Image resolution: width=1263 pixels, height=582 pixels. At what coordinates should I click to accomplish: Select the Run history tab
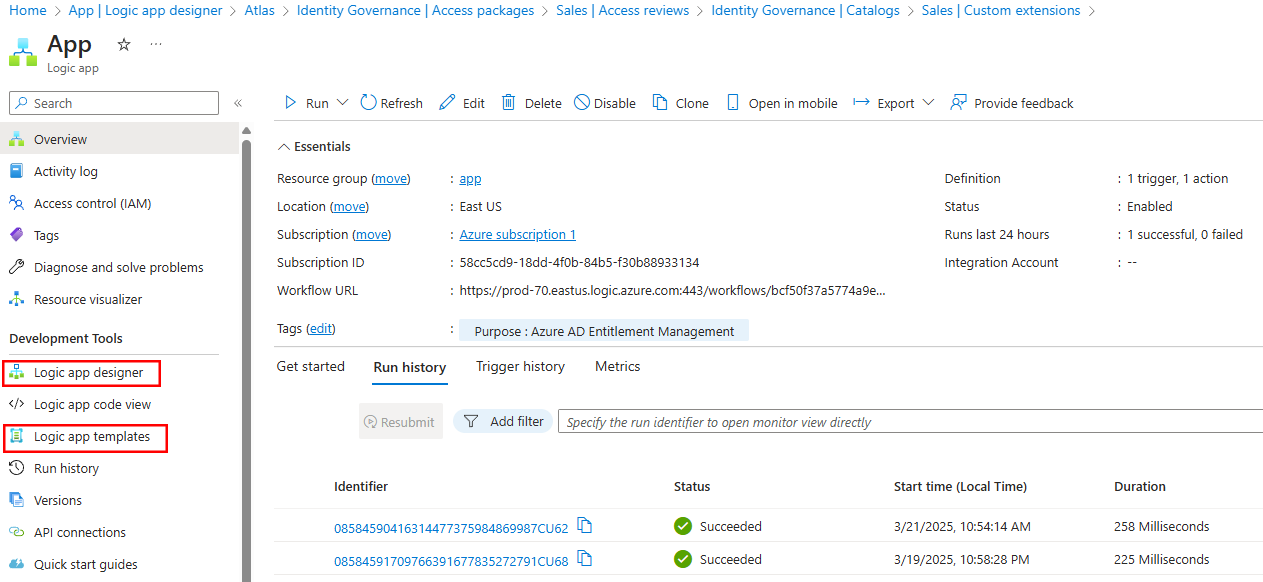pos(410,367)
